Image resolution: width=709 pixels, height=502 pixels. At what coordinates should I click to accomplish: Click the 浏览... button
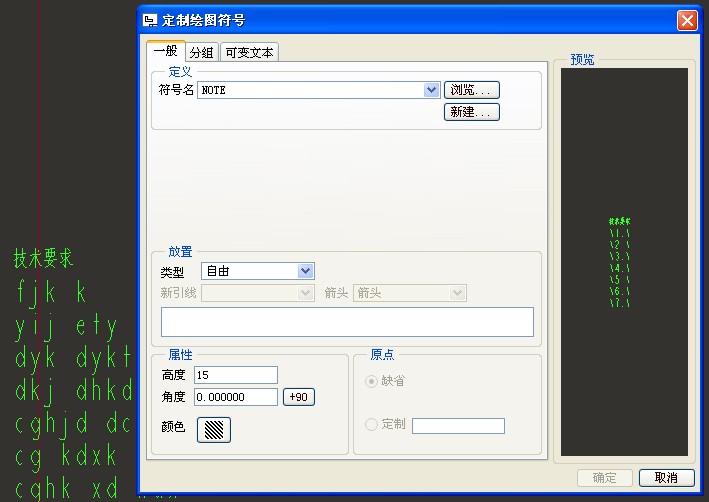[472, 90]
